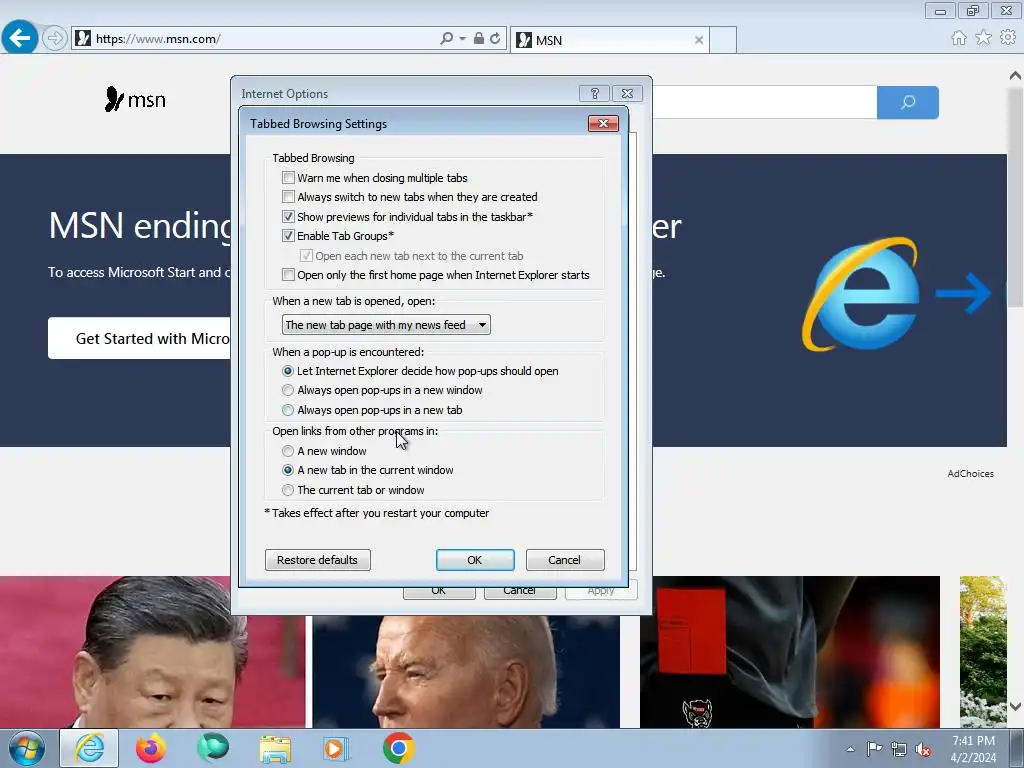Click Cancel in Tabbed Browsing Settings

(x=565, y=560)
